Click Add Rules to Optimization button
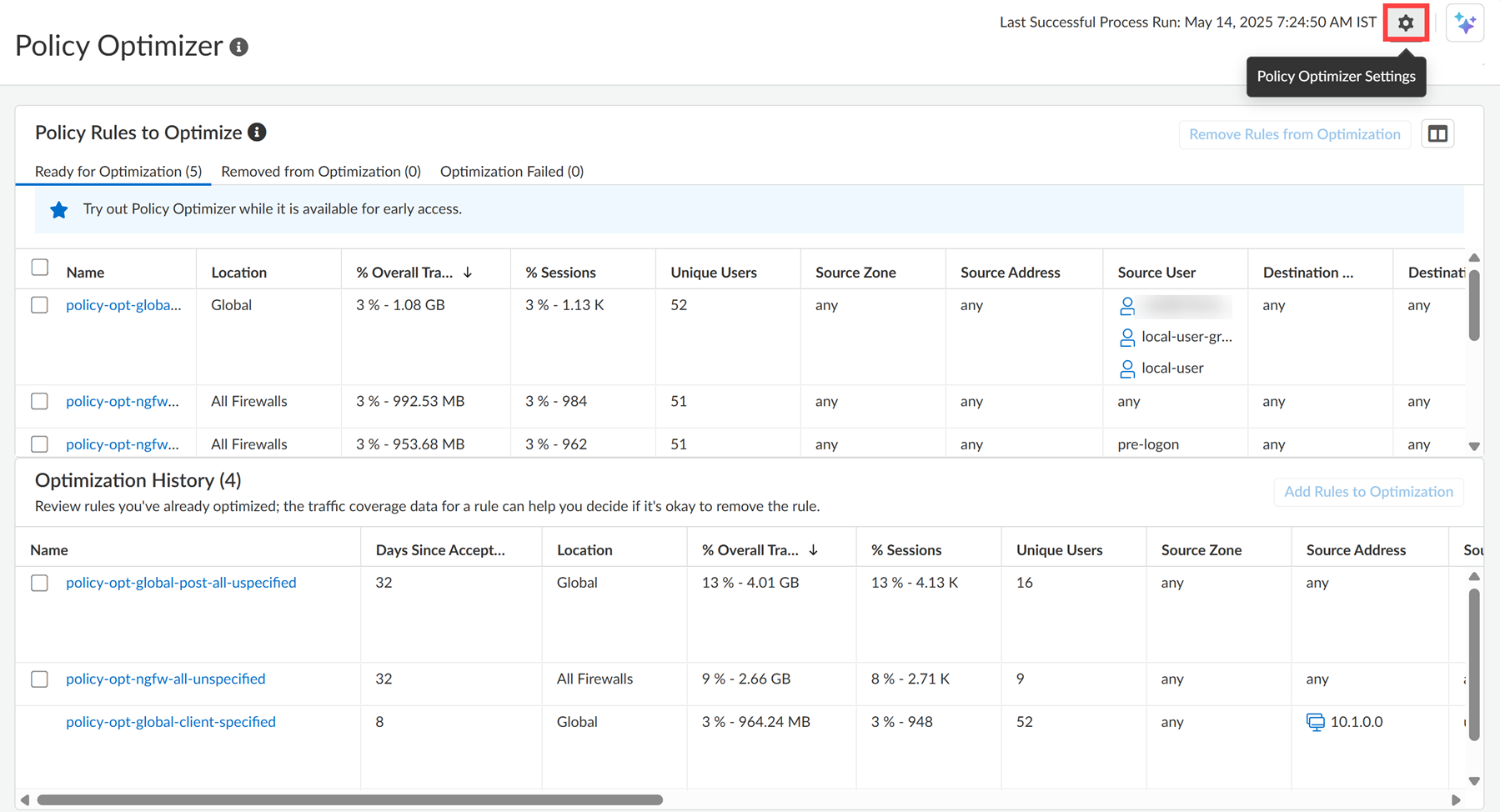This screenshot has width=1500, height=812. point(1367,492)
